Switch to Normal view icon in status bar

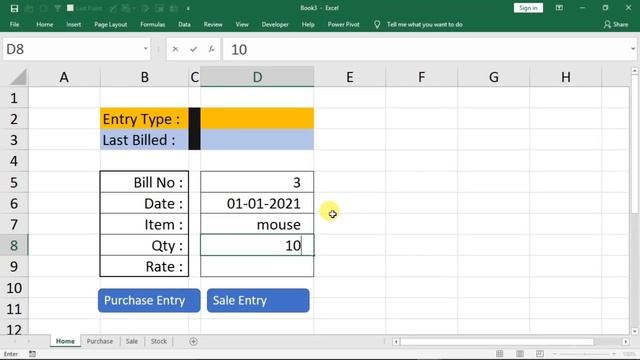coord(500,354)
